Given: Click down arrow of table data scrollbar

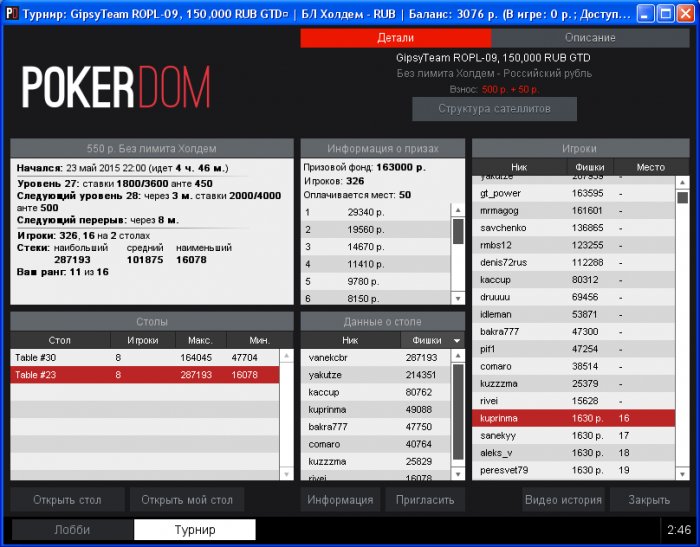Looking at the screenshot, I should (458, 474).
